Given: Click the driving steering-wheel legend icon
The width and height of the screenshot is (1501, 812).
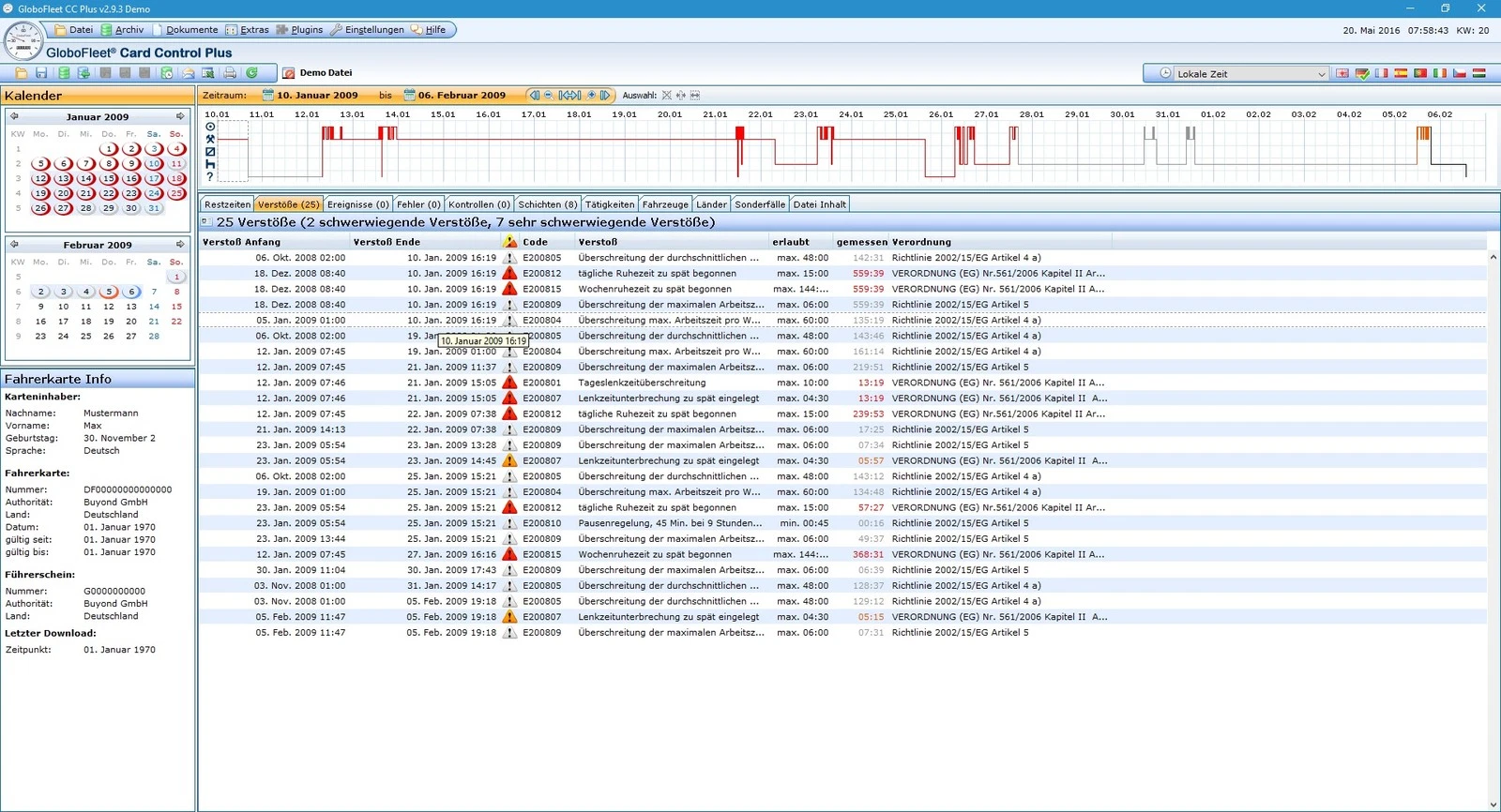Looking at the screenshot, I should [210, 126].
